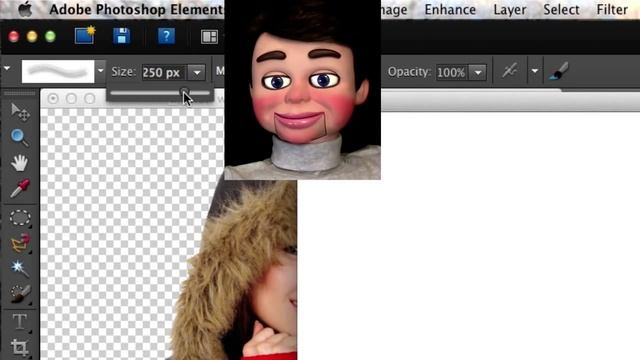Expand the arrow next to airbrush icon

(x=535, y=71)
